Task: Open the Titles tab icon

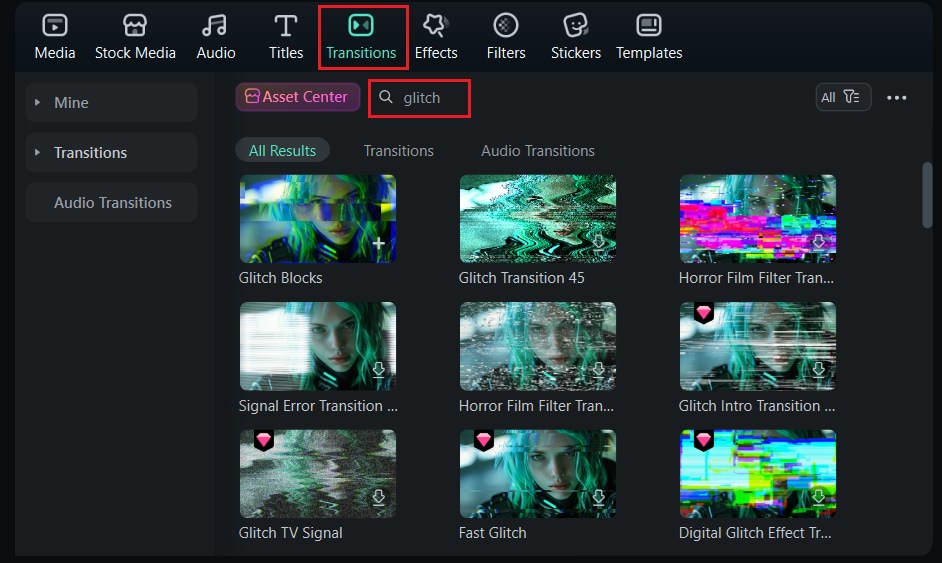Action: click(x=285, y=25)
